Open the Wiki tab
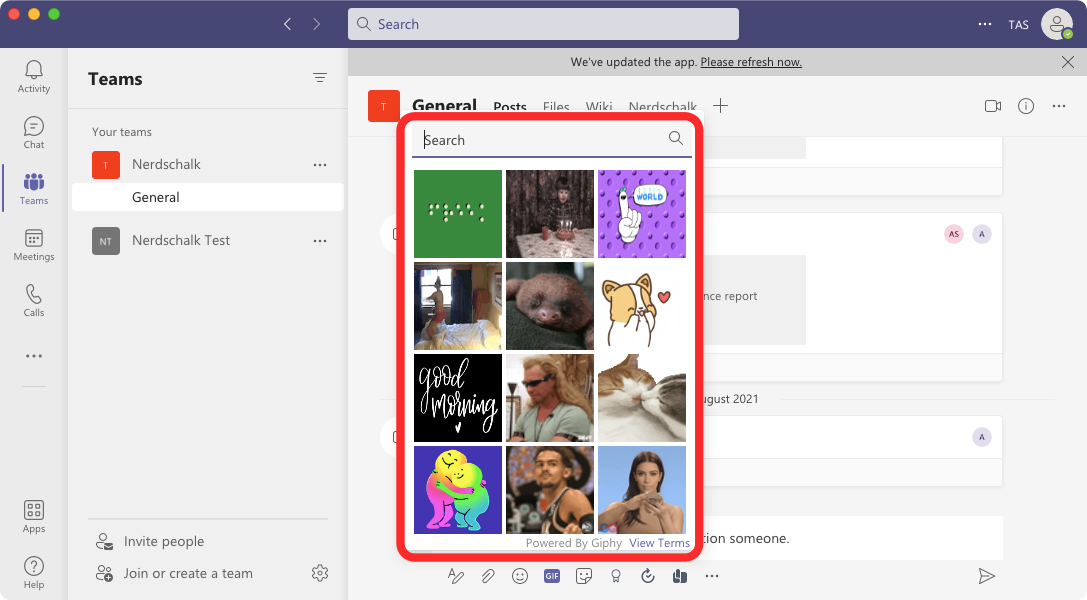Viewport: 1087px width, 600px height. [x=599, y=106]
